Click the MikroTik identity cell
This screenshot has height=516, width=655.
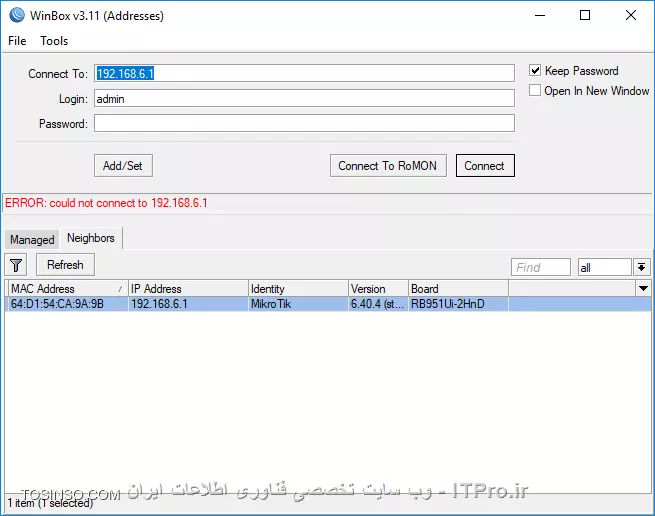tap(298, 304)
